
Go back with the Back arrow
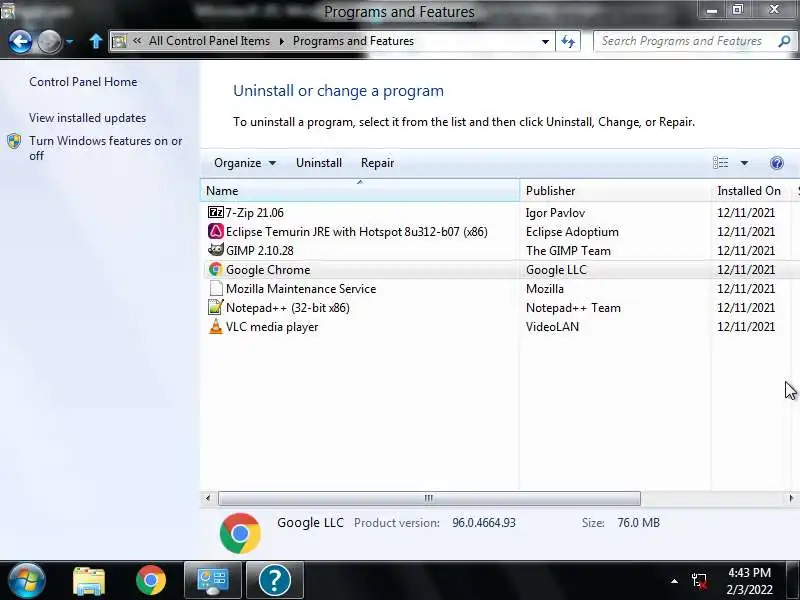(x=20, y=41)
